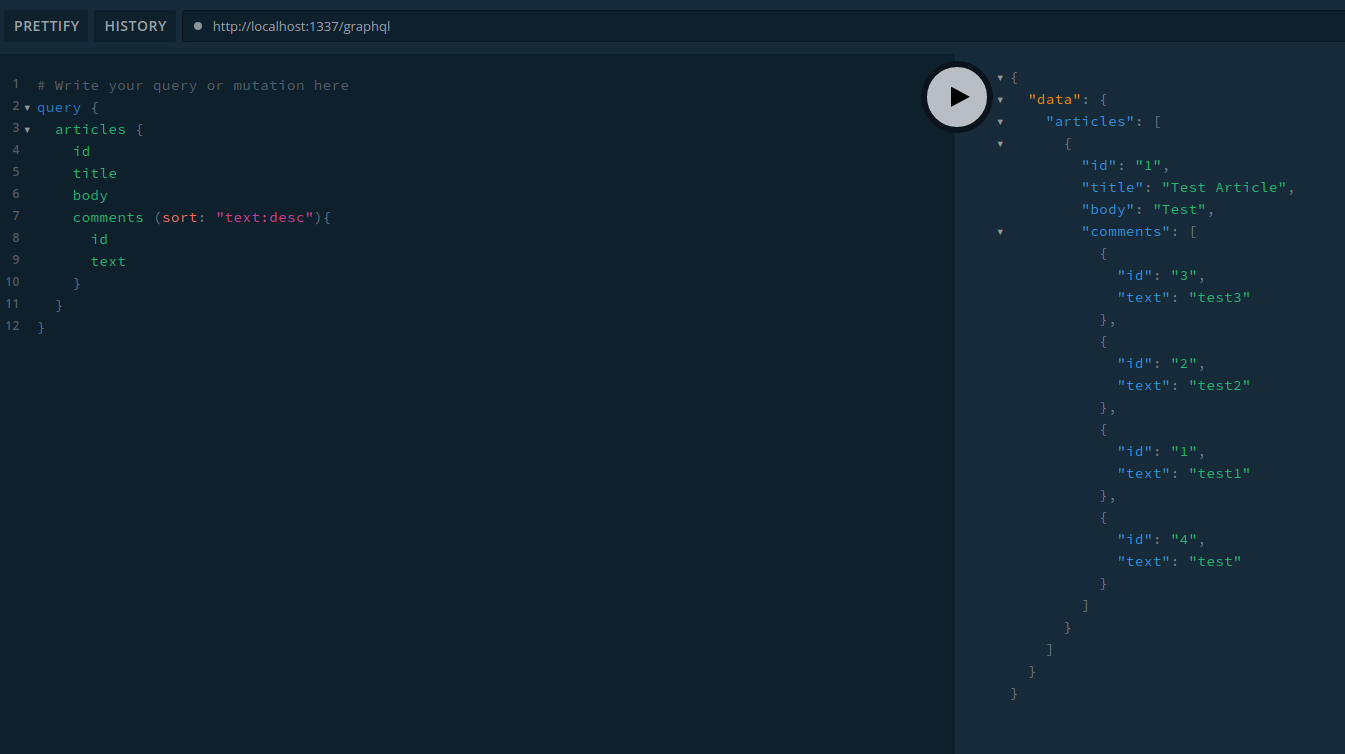
Task: Click the 'articles' field on line 3
Action: tap(91, 129)
